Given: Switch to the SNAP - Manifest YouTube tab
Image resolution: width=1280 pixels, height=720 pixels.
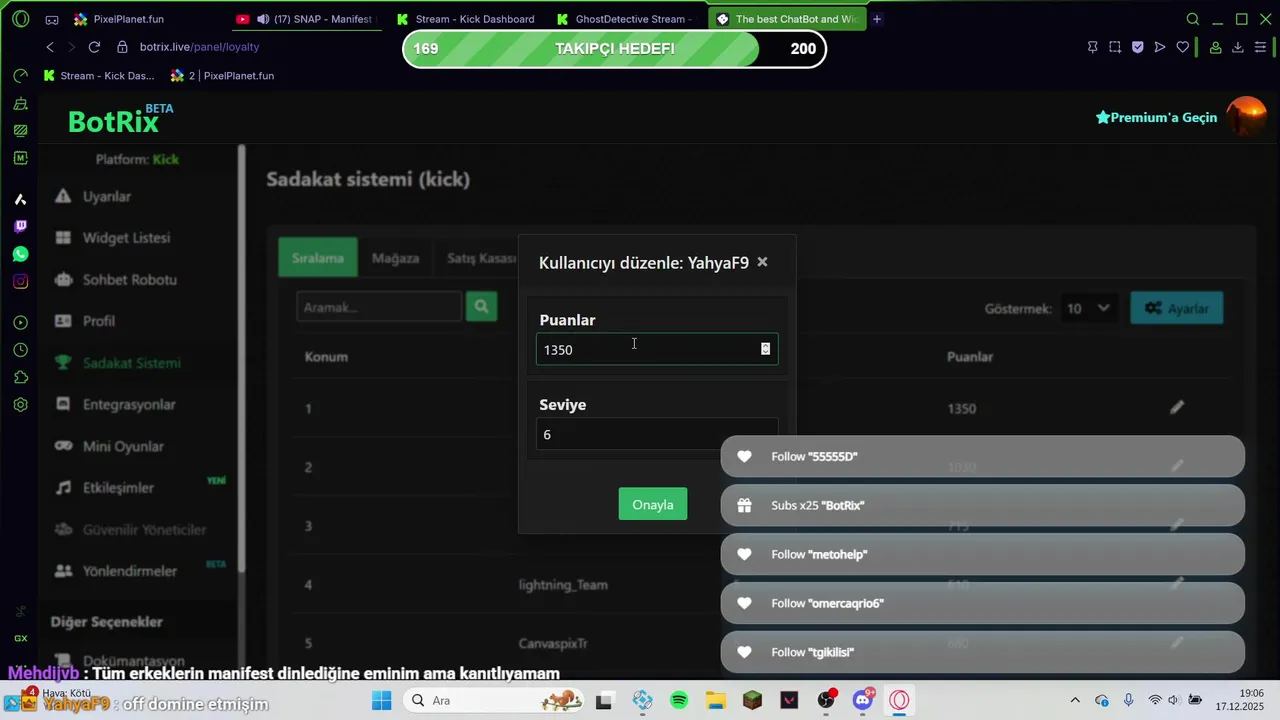Looking at the screenshot, I should click(x=305, y=19).
